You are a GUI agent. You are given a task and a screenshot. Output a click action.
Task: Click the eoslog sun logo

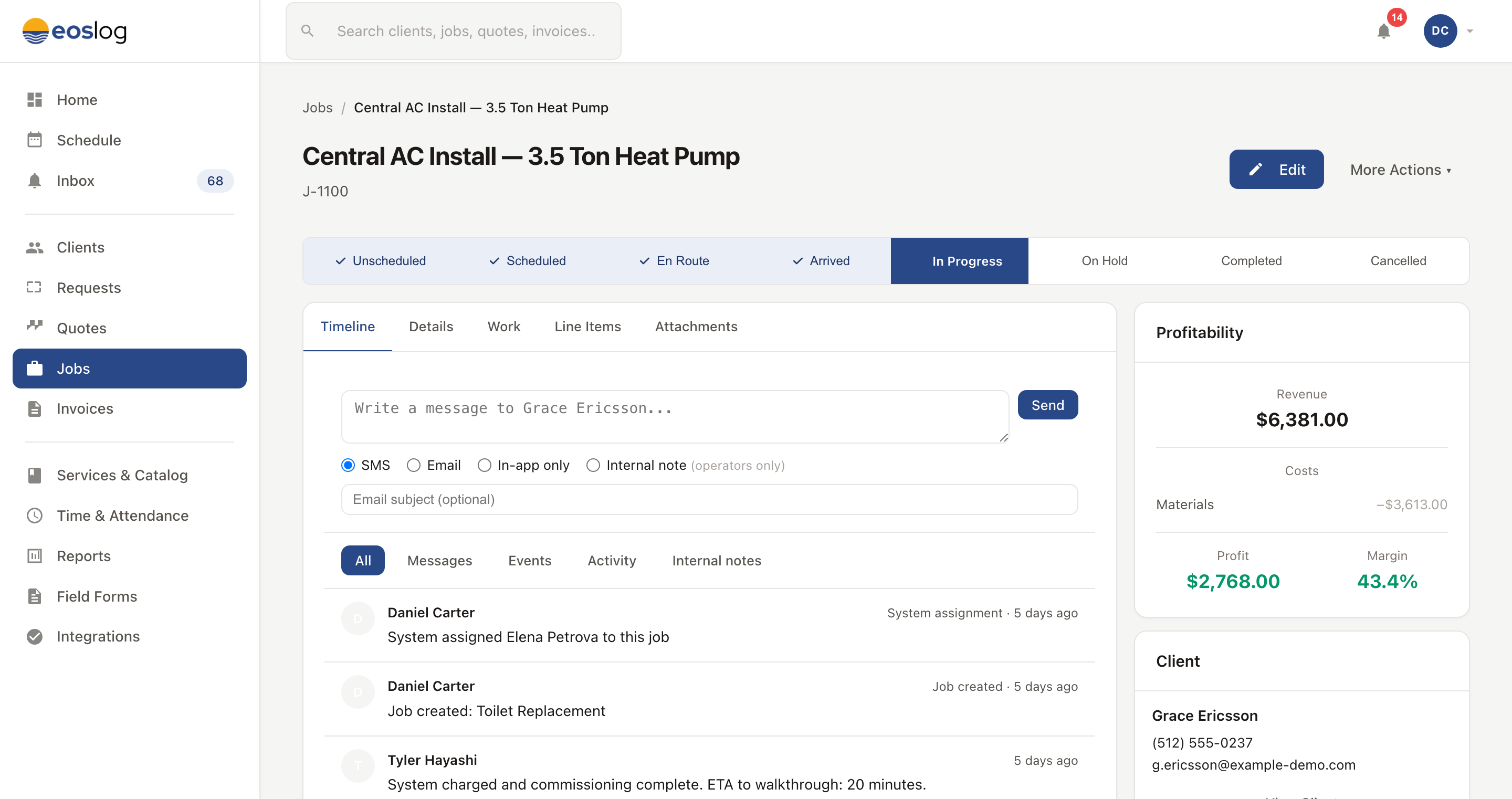(35, 31)
